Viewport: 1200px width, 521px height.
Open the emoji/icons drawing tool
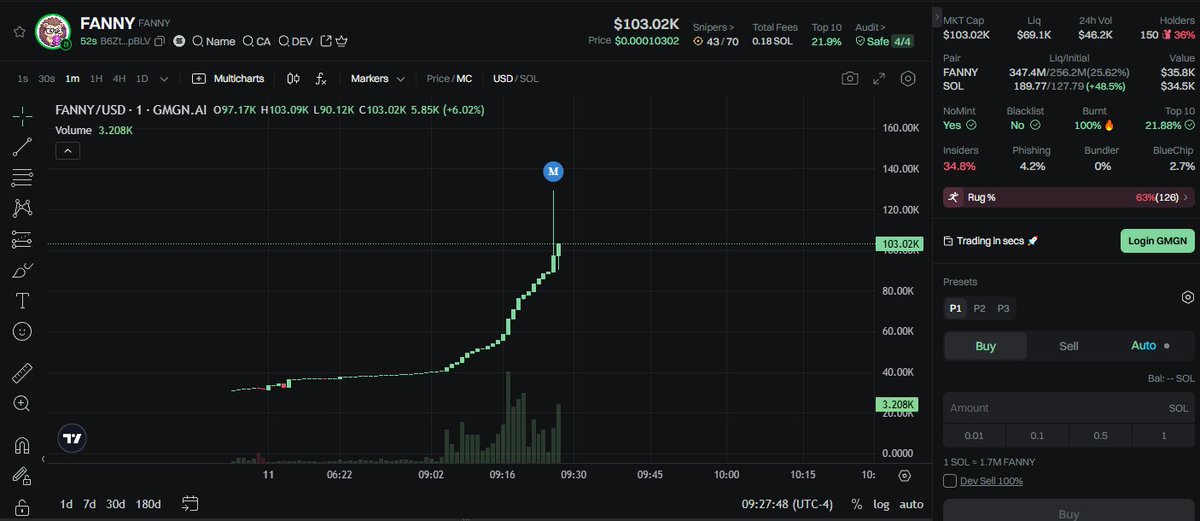coord(22,330)
